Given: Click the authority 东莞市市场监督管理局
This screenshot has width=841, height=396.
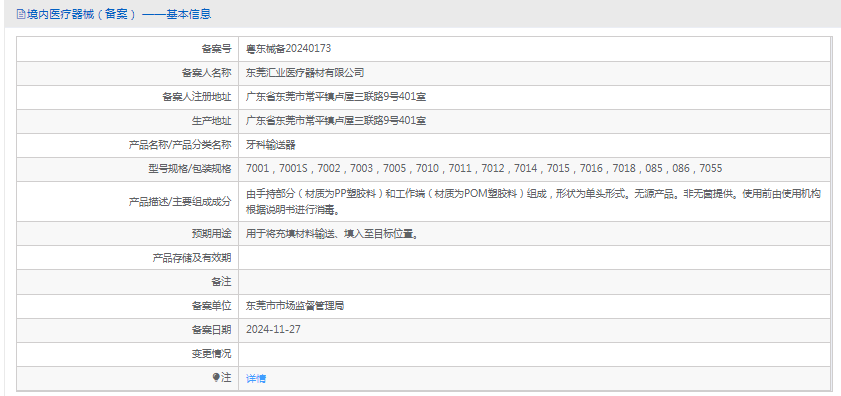Looking at the screenshot, I should point(295,306).
